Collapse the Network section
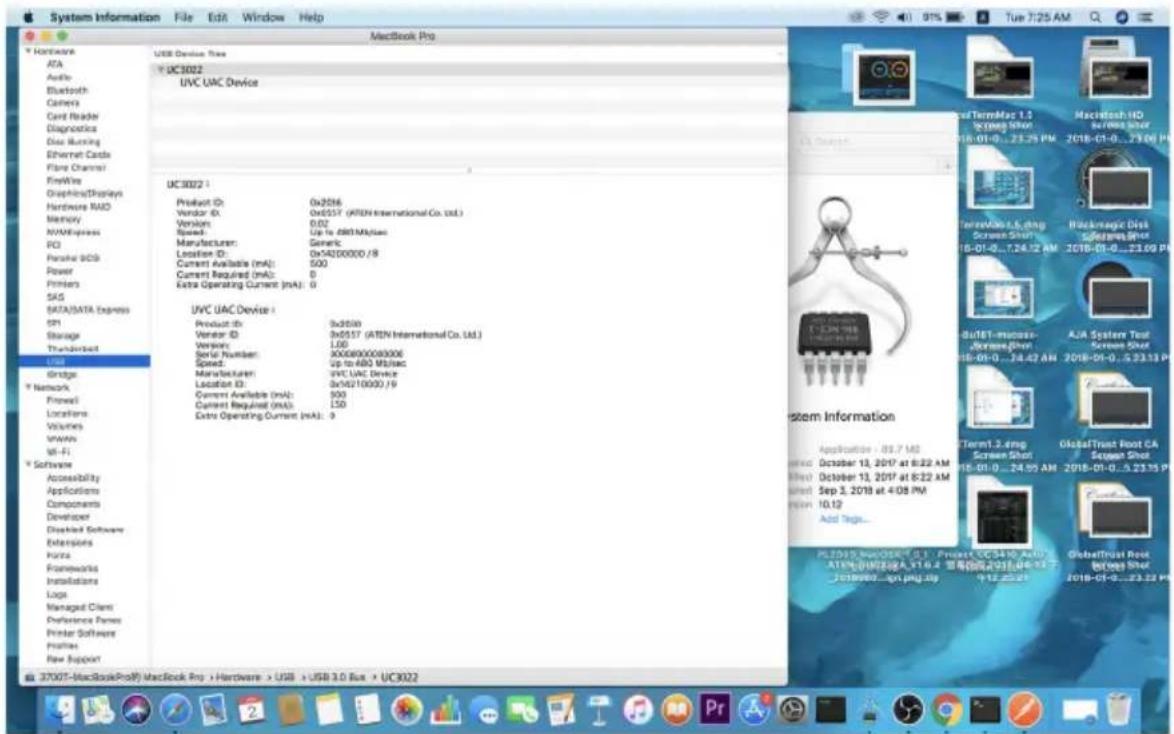The image size is (1174, 734). [28, 387]
